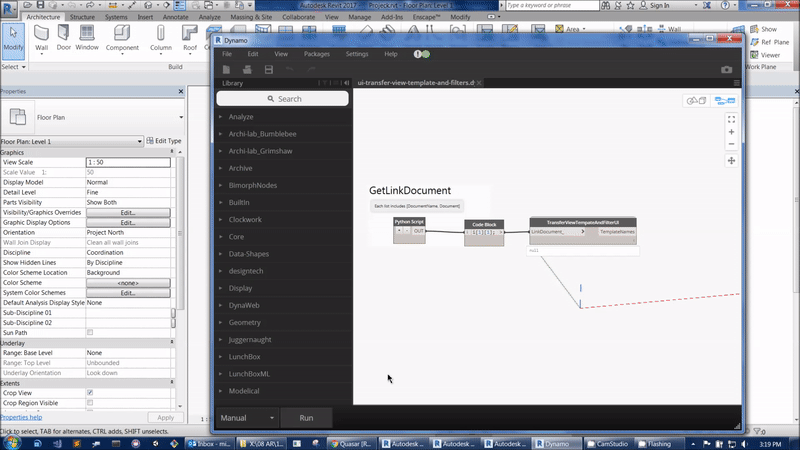
Task: Click System Color Schemes Edit button
Action: [128, 293]
